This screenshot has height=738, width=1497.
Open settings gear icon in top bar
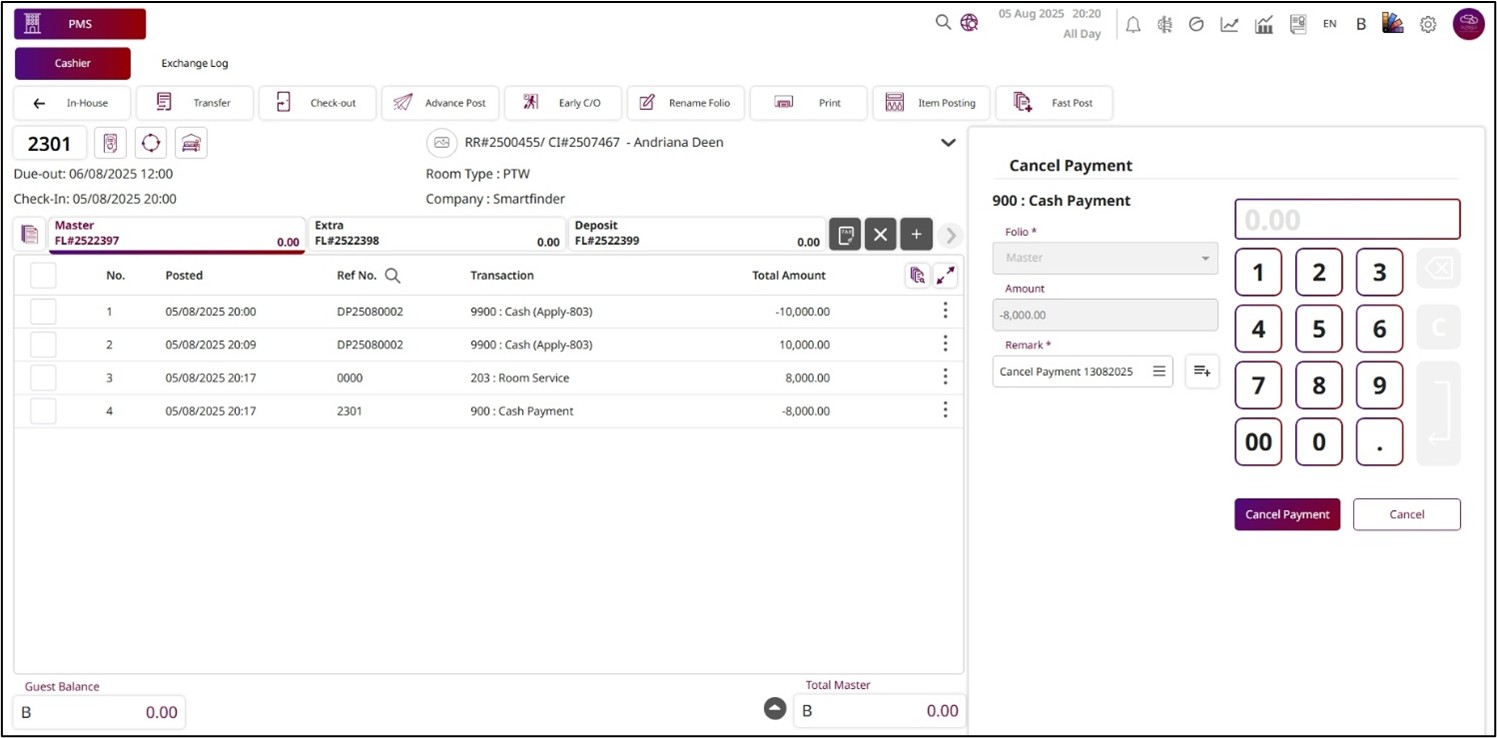[1428, 25]
